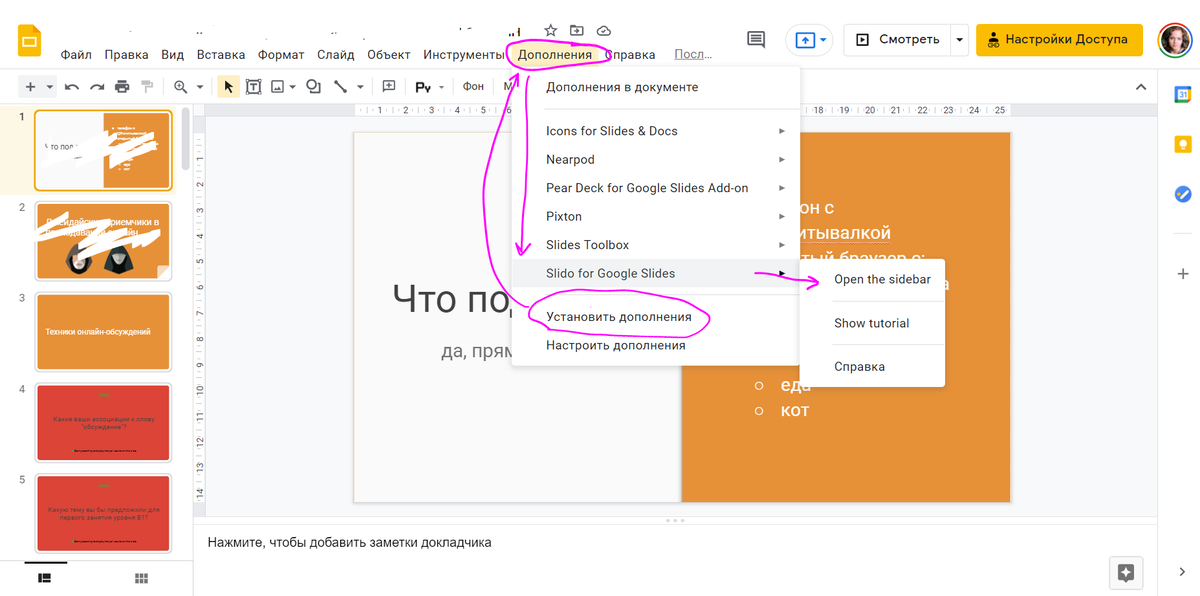Open line type dropdown arrow
Image resolution: width=1200 pixels, height=596 pixels.
tap(360, 87)
